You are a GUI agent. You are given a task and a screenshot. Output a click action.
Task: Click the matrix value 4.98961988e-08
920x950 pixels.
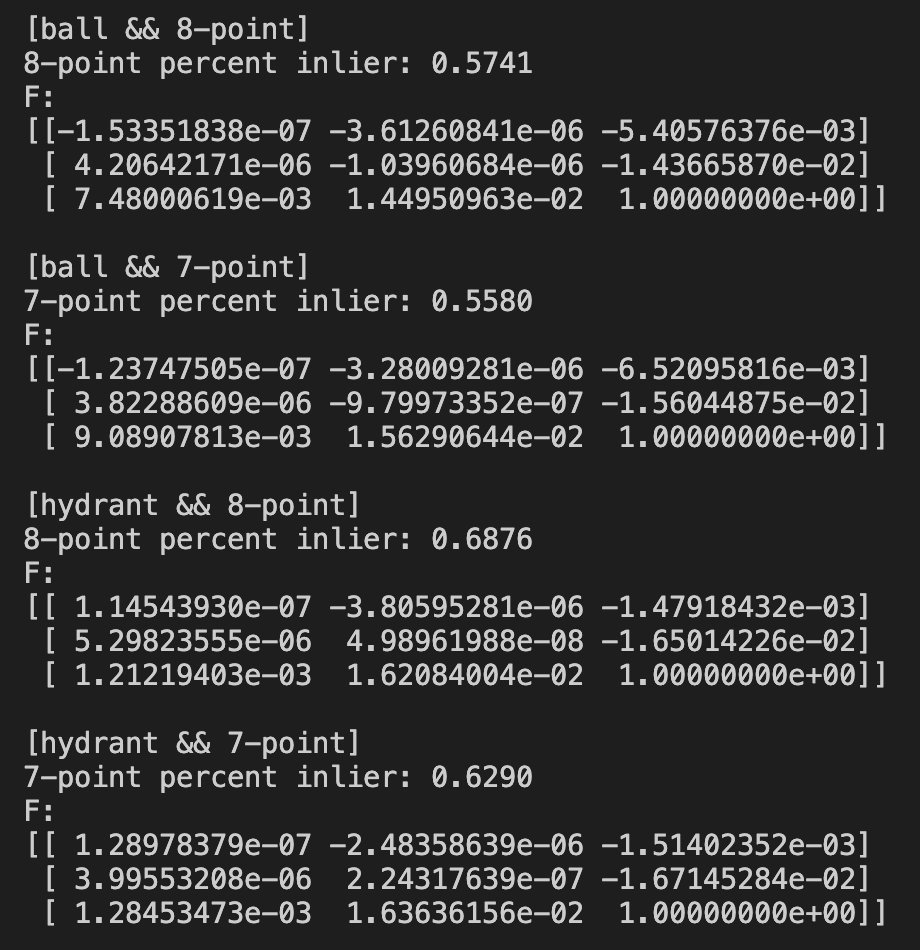[465, 641]
